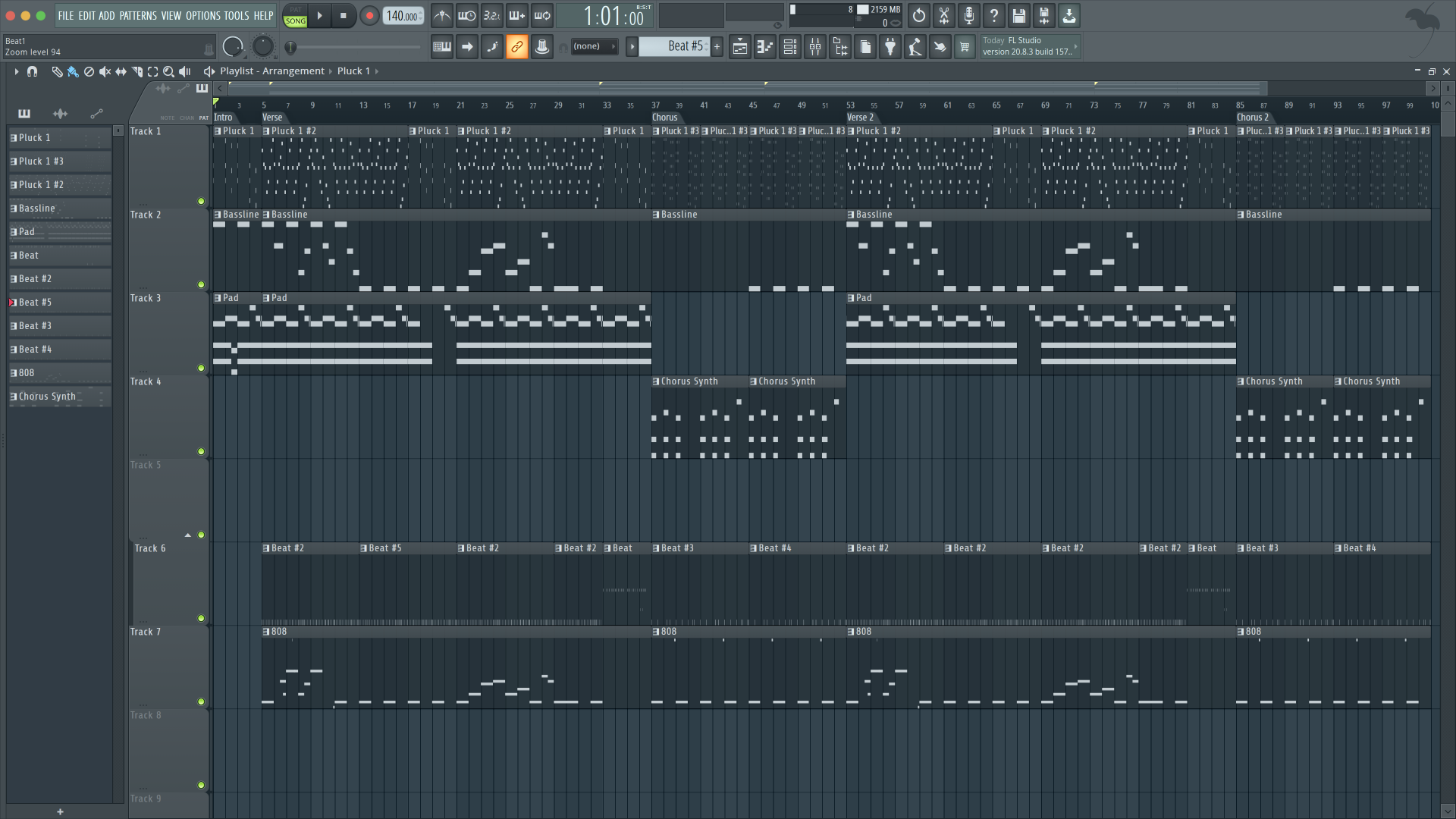1456x819 pixels.
Task: Open the OPTIONS menu
Action: (x=203, y=16)
